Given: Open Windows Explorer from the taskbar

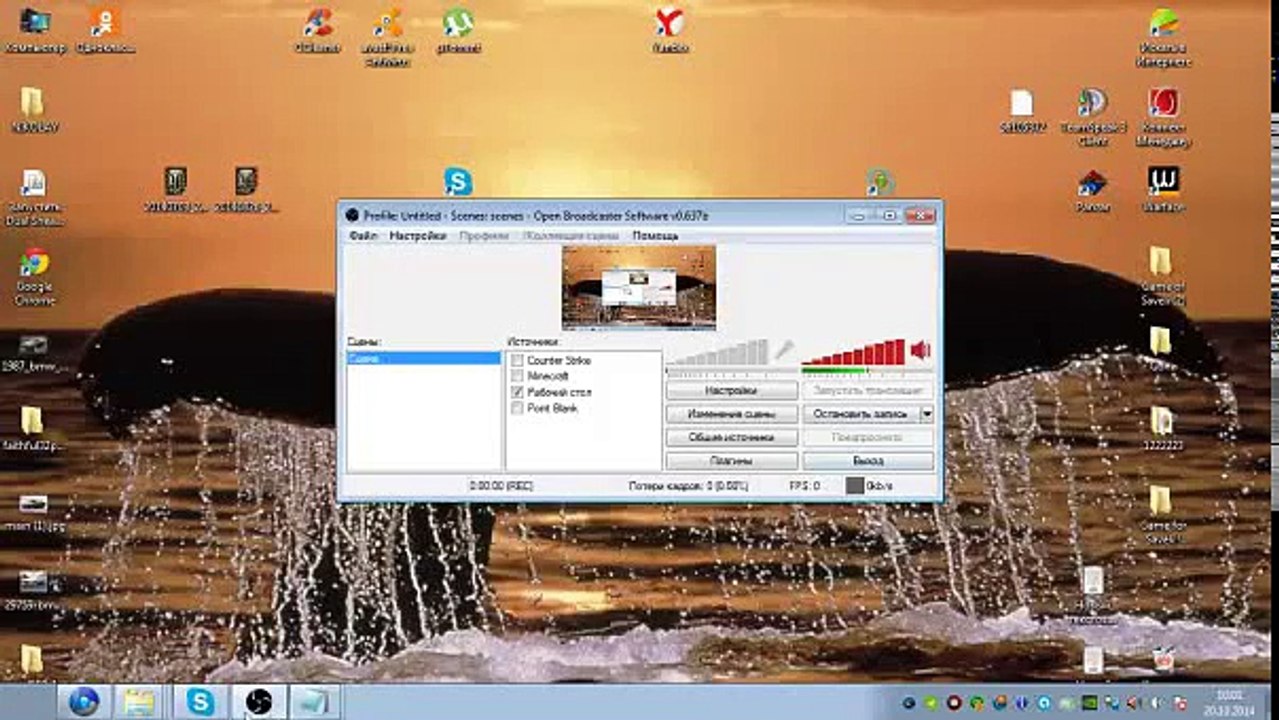Looking at the screenshot, I should tap(141, 701).
